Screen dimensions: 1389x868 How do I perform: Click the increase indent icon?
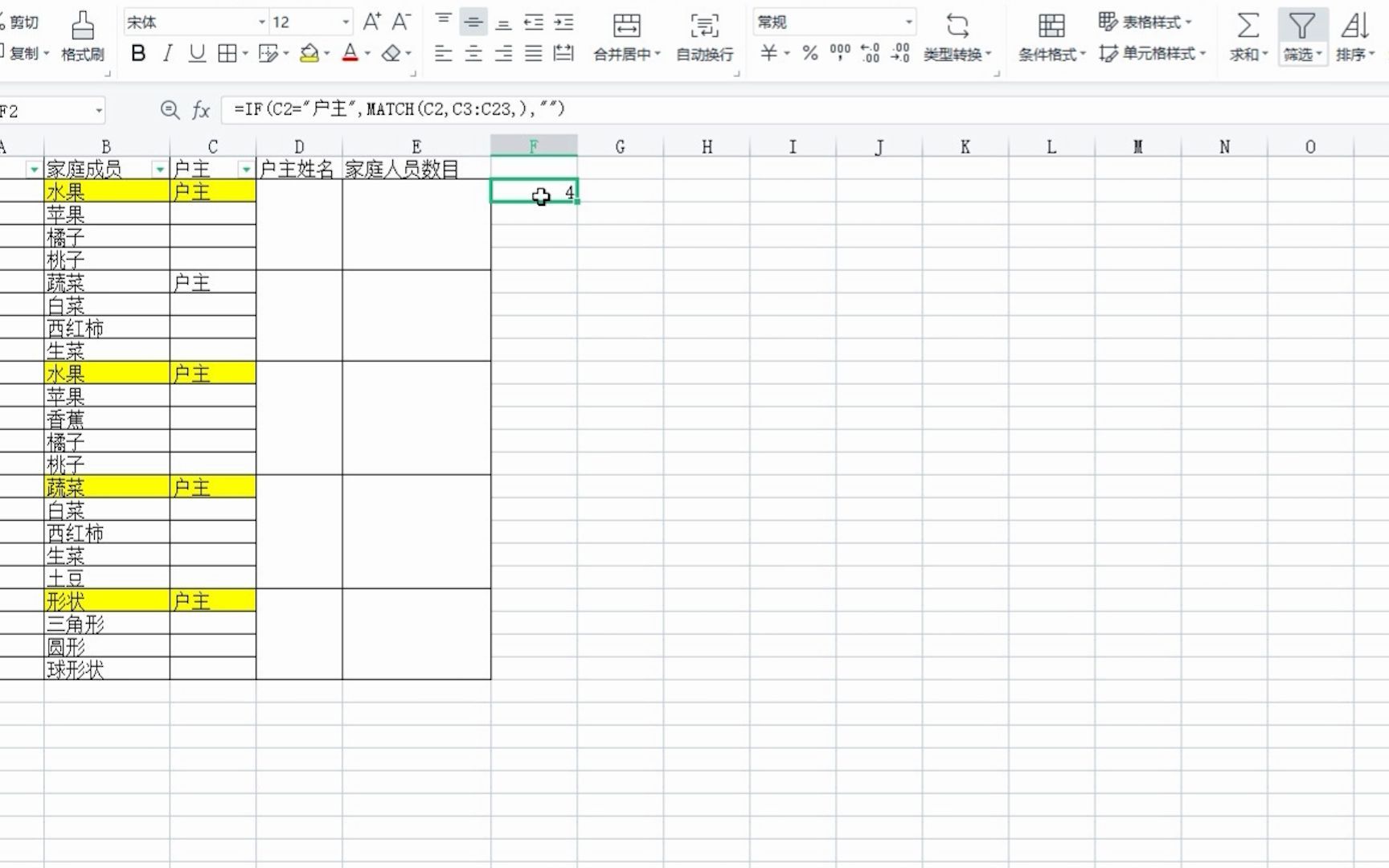564,22
